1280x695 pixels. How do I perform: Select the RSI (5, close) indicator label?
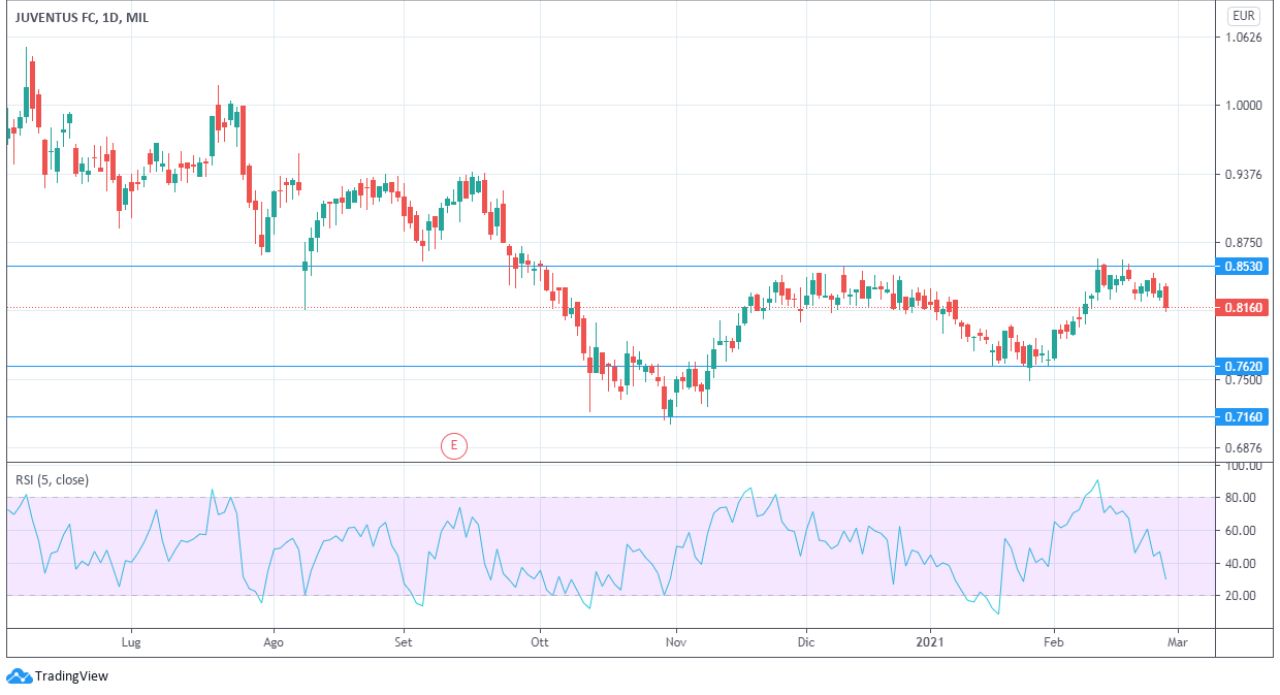click(x=52, y=480)
